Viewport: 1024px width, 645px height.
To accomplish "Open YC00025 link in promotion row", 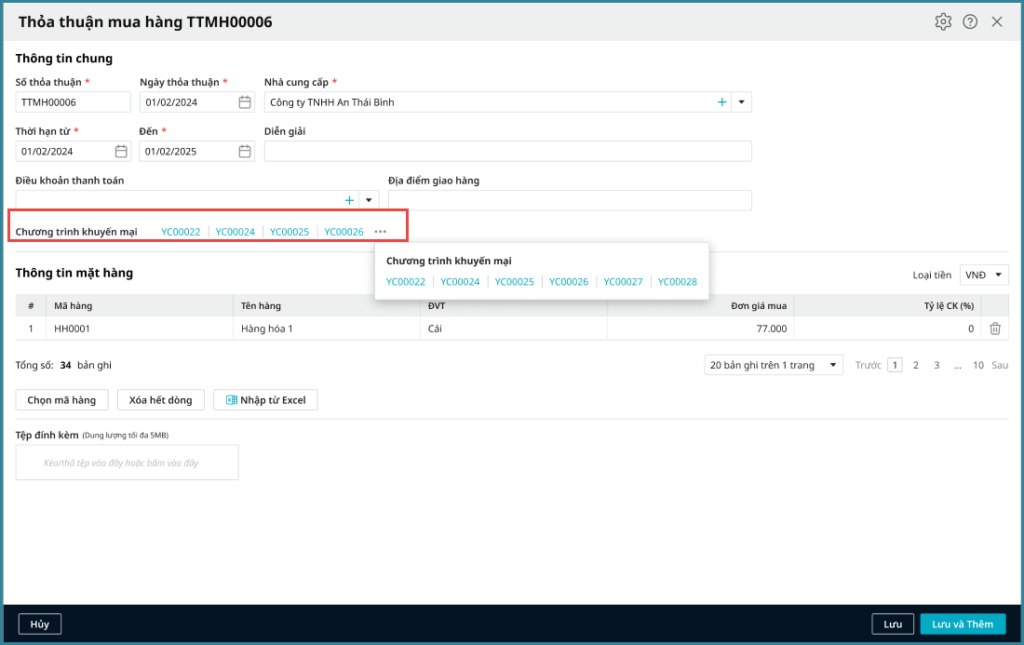I will [x=289, y=232].
